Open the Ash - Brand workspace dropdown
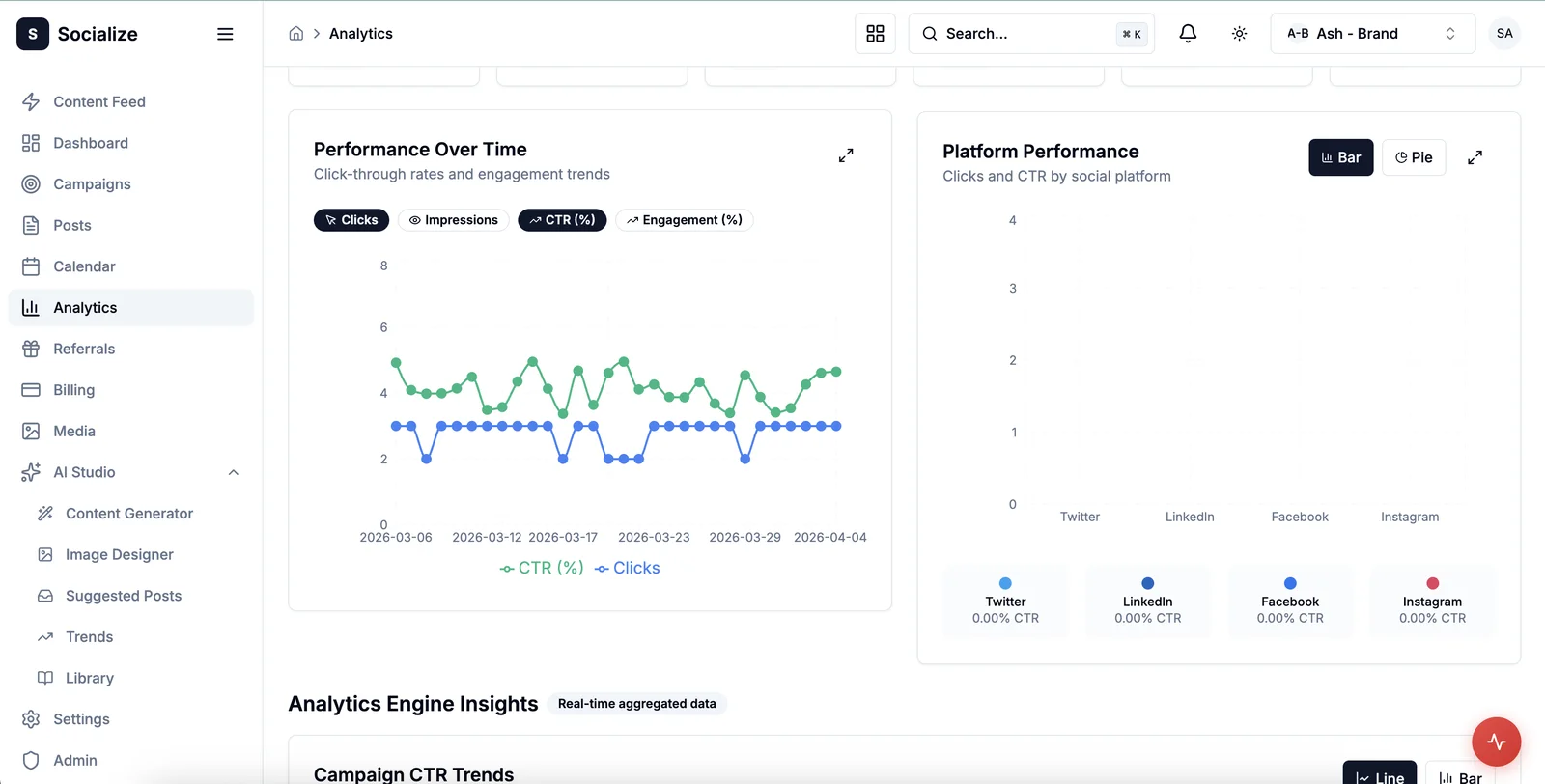Viewport: 1545px width, 784px height. pyautogui.click(x=1371, y=34)
